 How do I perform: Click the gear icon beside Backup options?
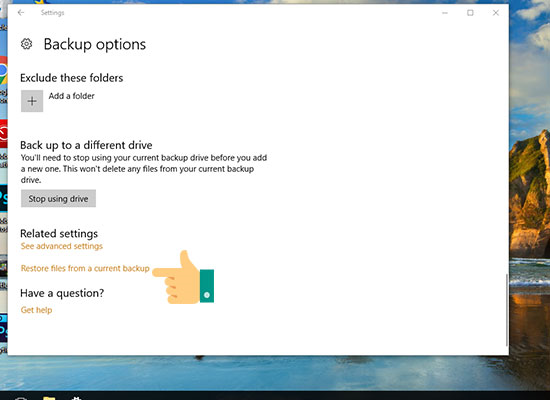27,44
